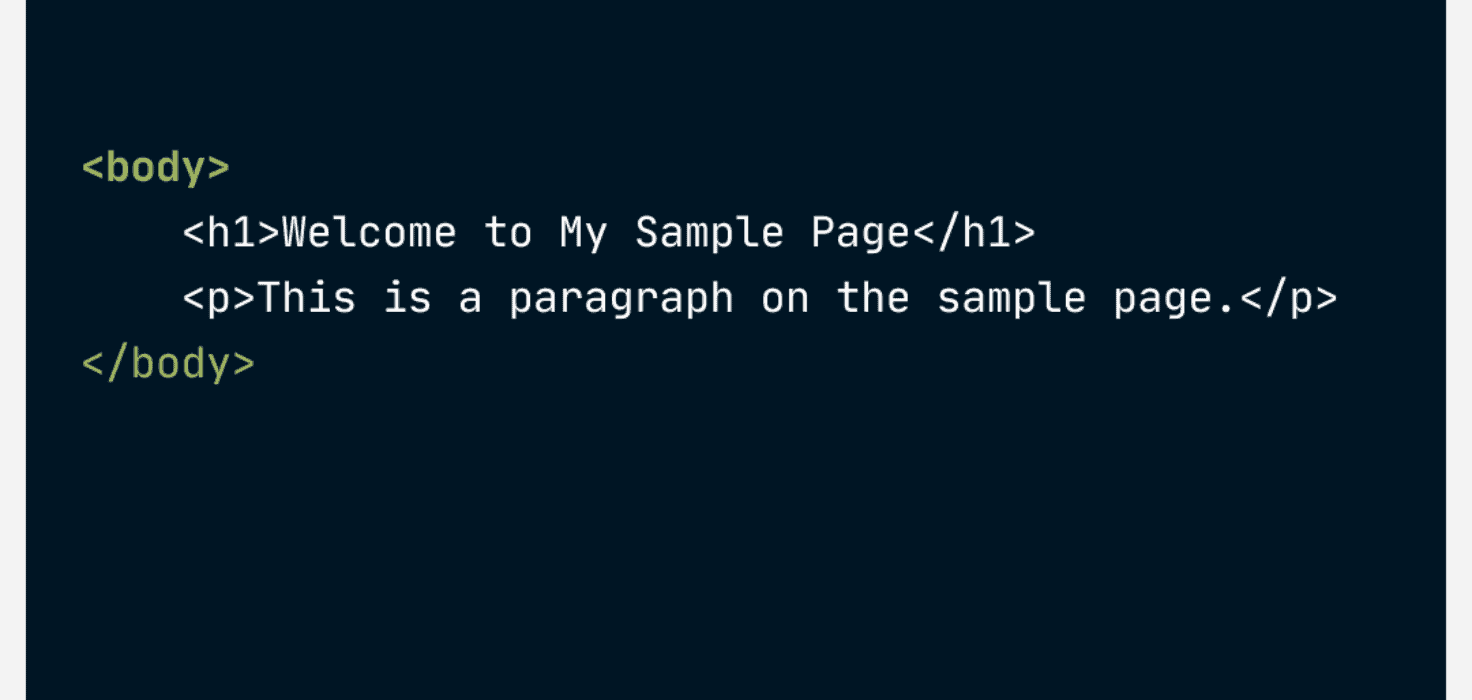Screen dimensions: 1472x700
Task: Select the closing </body> tag
Action: point(168,364)
